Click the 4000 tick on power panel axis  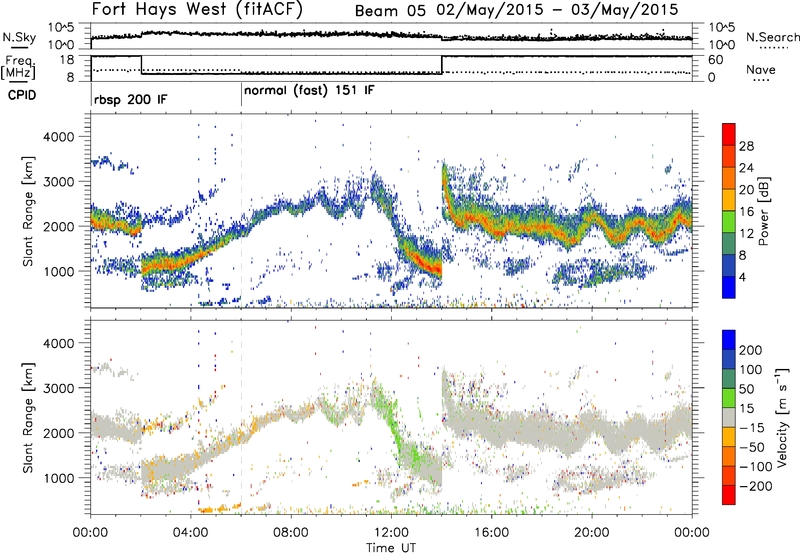click(x=58, y=137)
